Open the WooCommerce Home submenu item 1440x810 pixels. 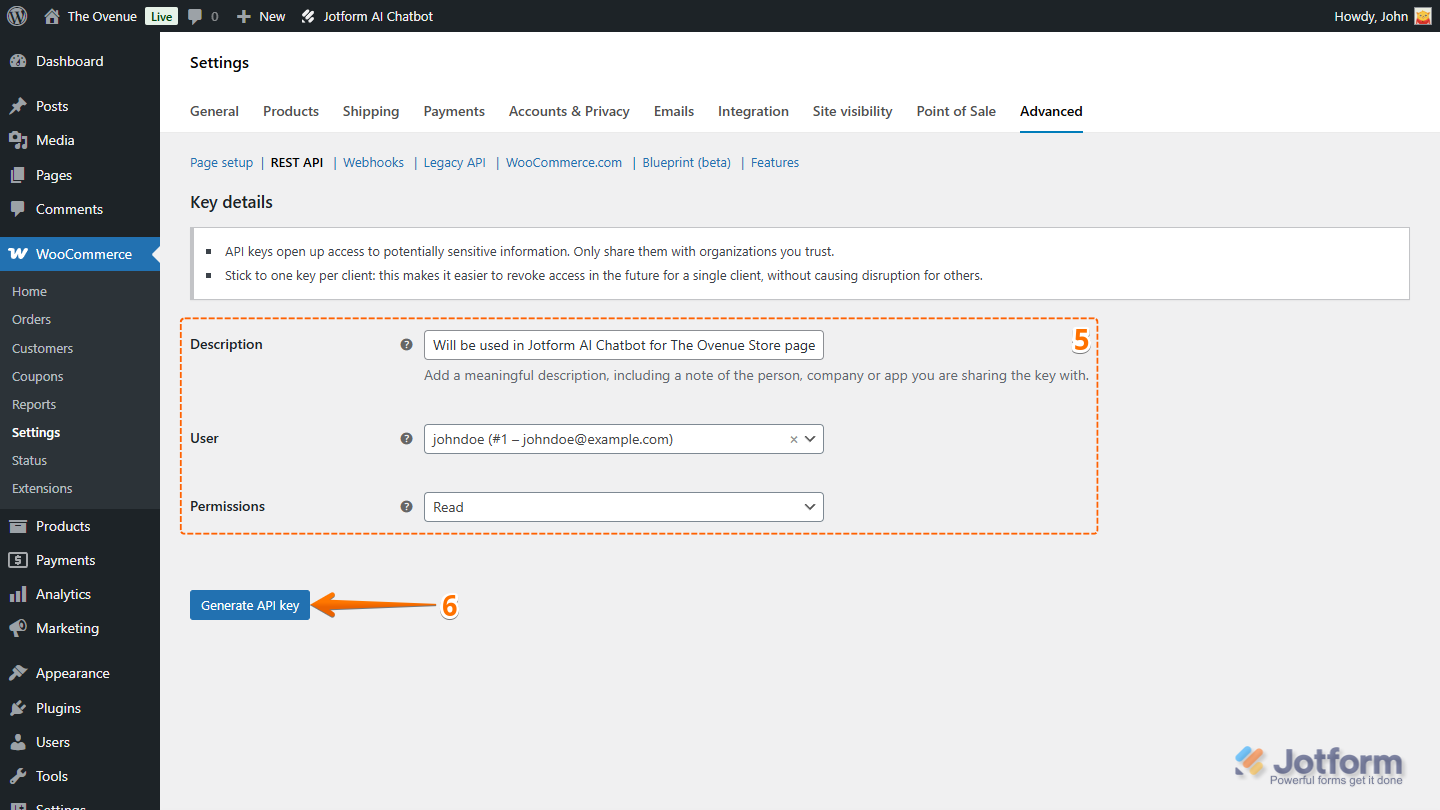[x=29, y=291]
